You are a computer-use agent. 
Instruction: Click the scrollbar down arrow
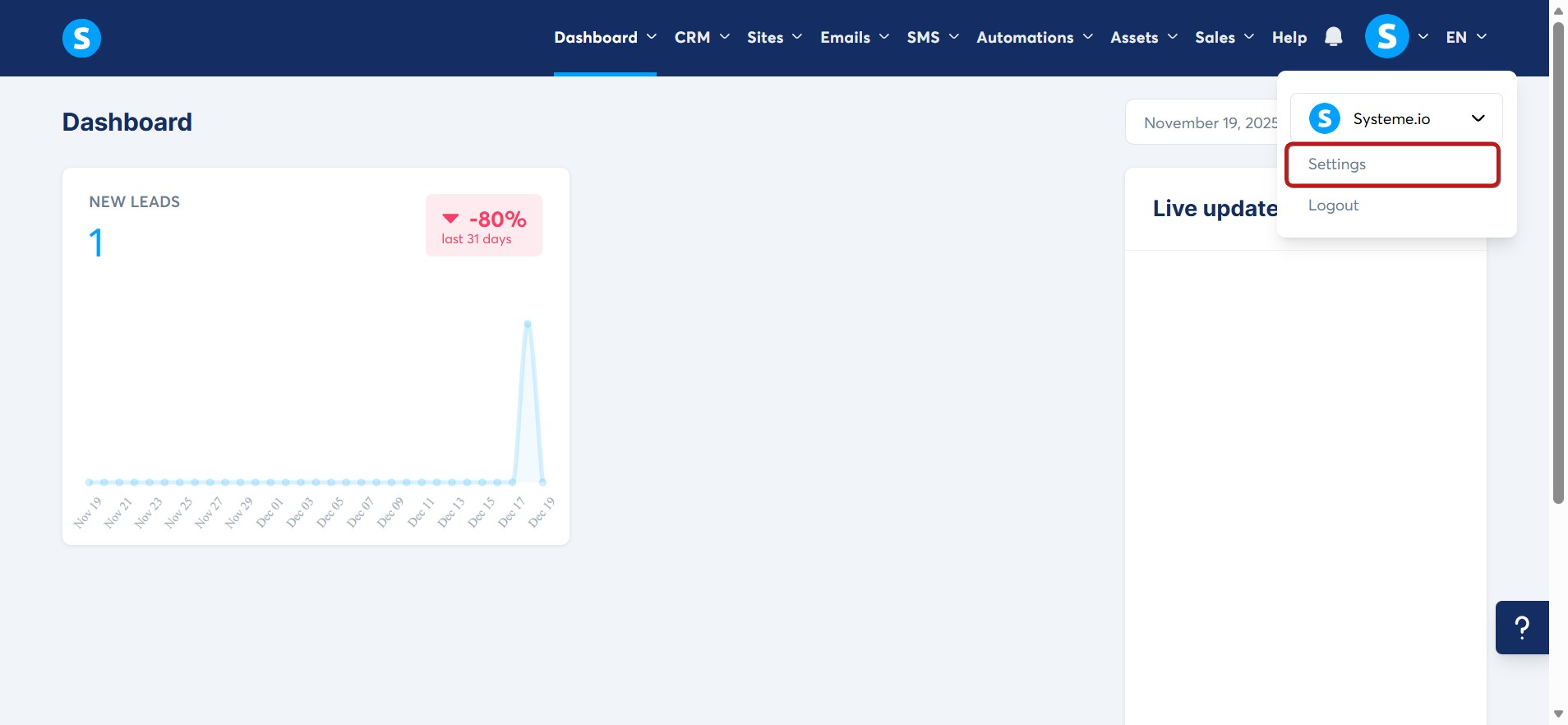(1558, 713)
